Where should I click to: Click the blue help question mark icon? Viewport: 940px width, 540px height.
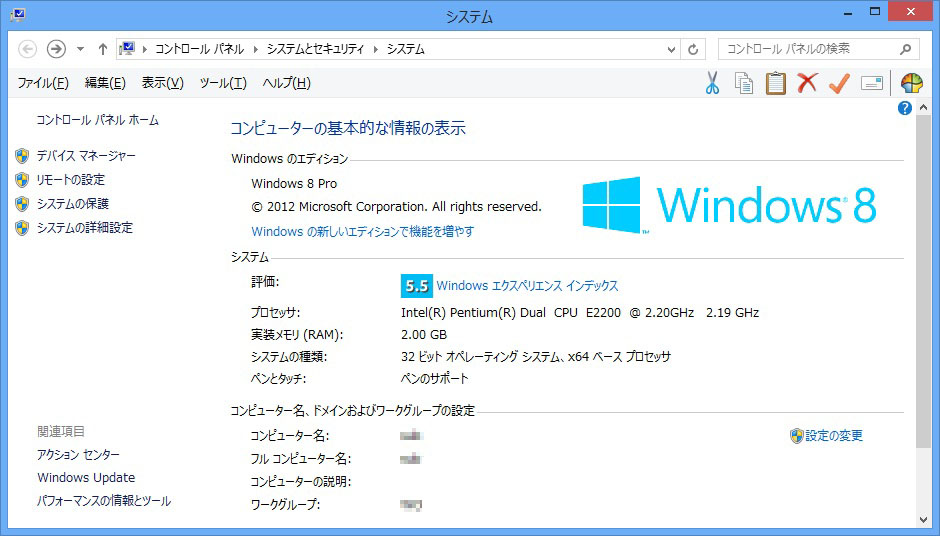pos(905,108)
